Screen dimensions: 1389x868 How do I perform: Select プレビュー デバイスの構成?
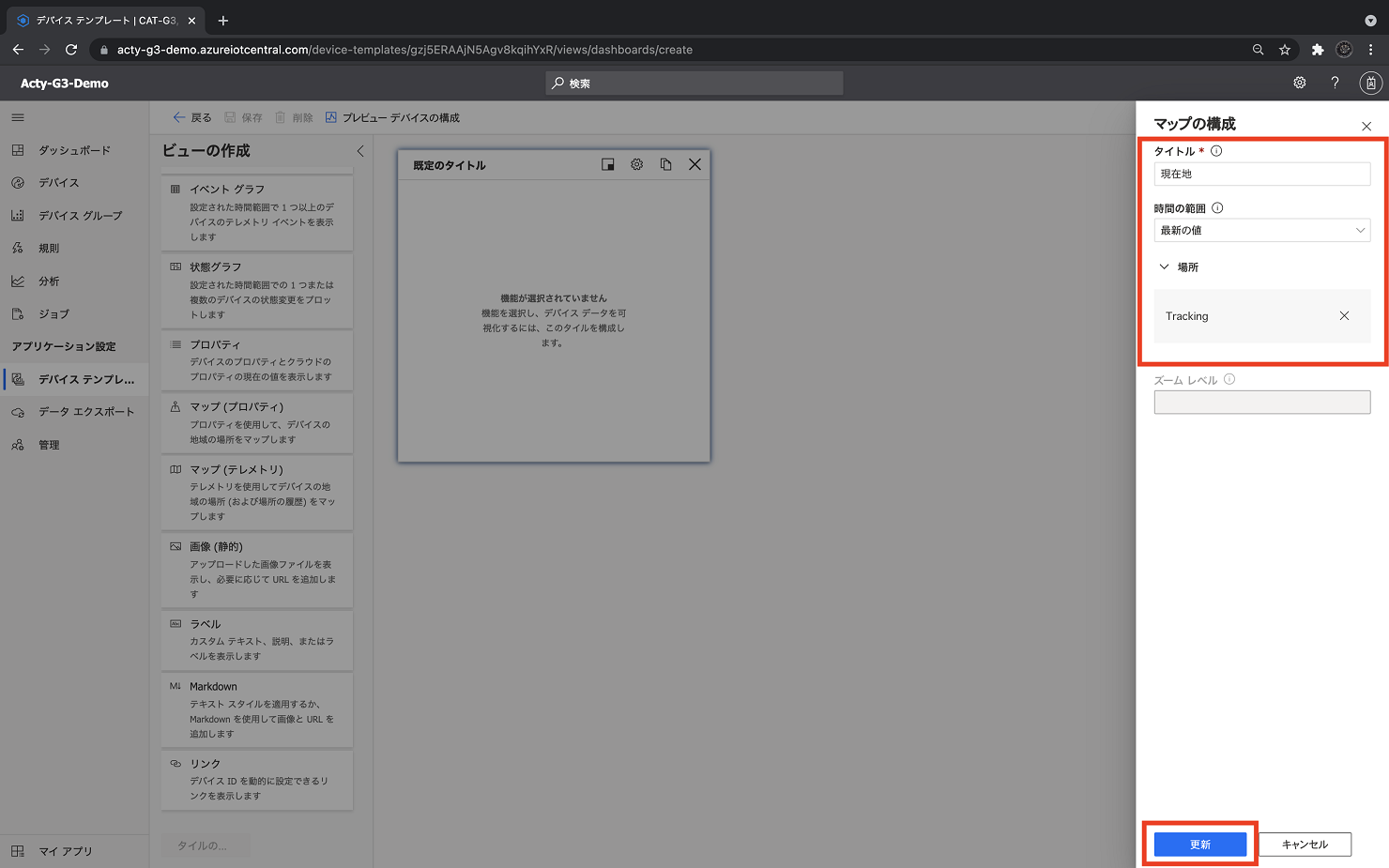tap(392, 118)
